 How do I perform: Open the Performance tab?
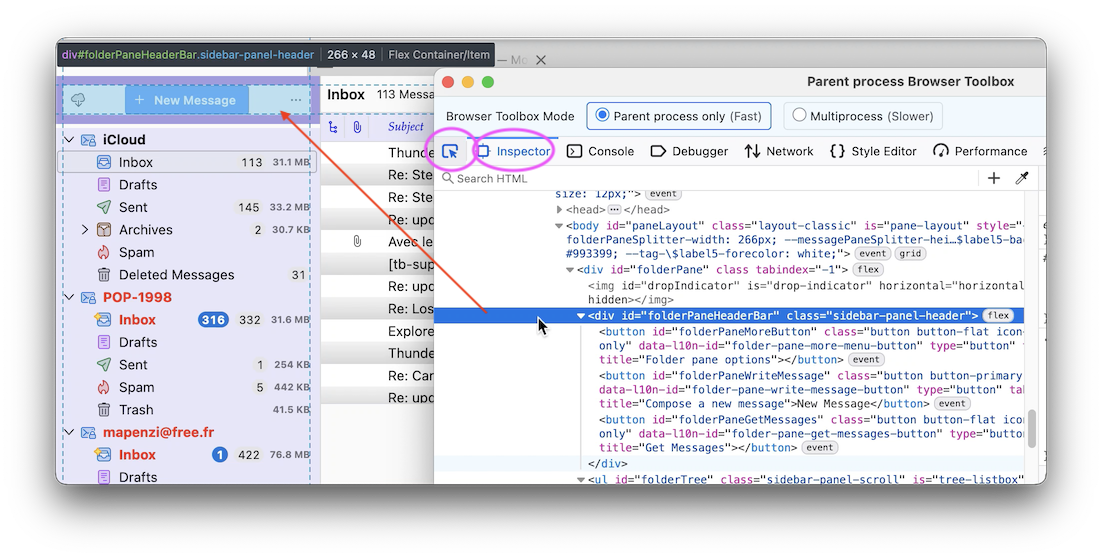(x=980, y=151)
